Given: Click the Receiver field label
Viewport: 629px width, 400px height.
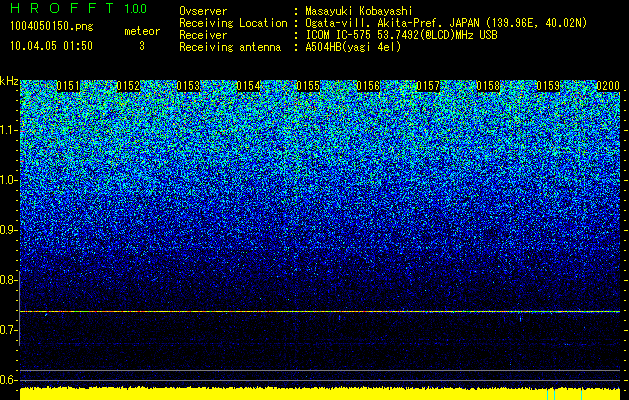Looking at the screenshot, I should coord(203,35).
